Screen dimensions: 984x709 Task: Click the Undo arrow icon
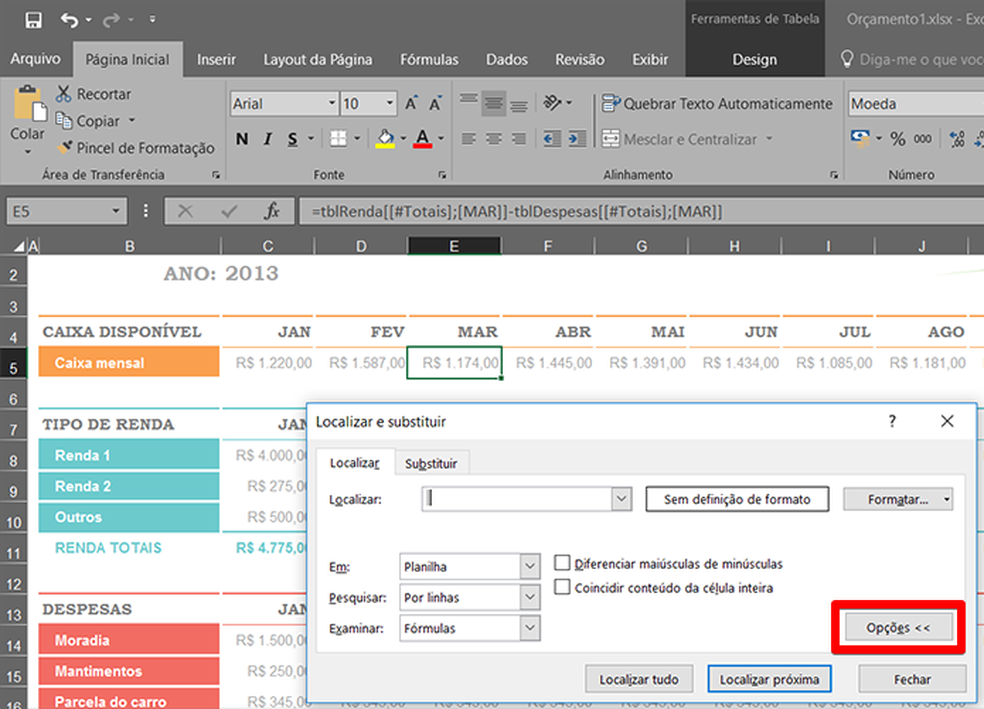coord(69,20)
